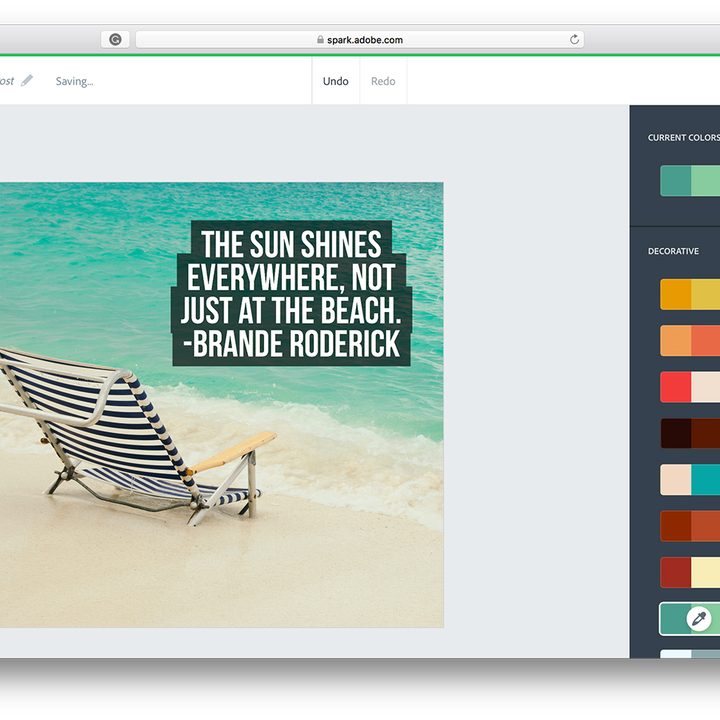Select the quote text box on the image
Image resolution: width=720 pixels, height=720 pixels.
tap(291, 294)
